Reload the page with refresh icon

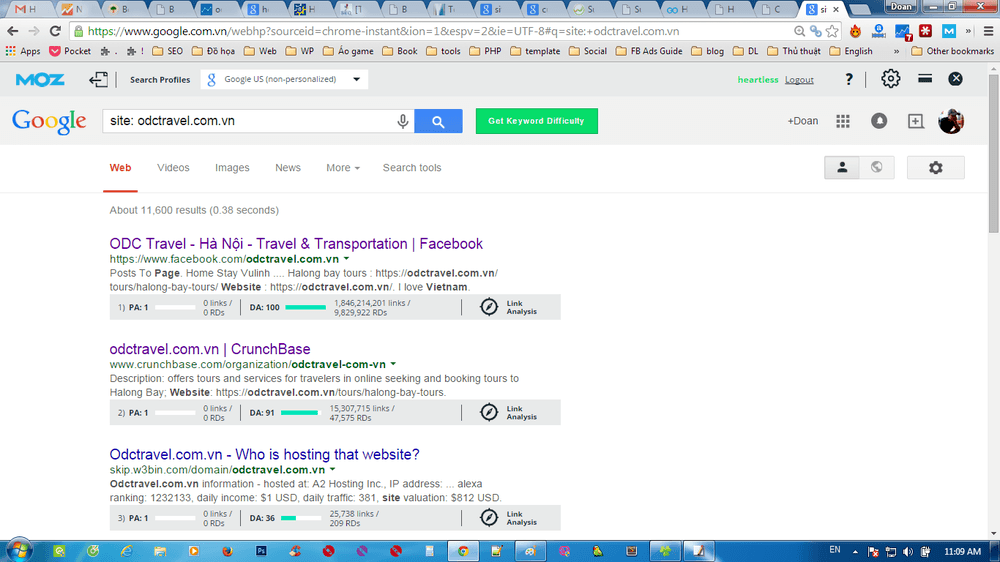pos(55,31)
